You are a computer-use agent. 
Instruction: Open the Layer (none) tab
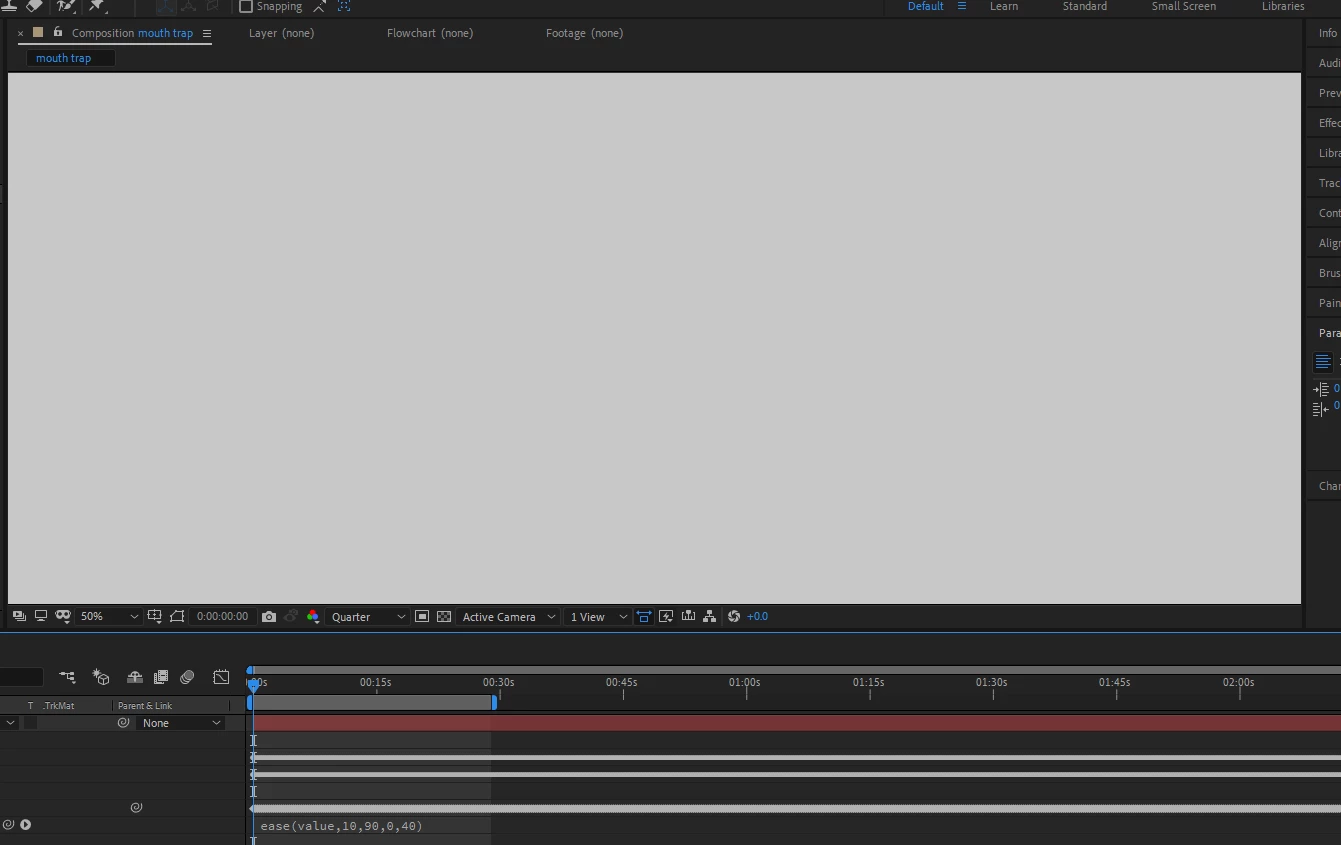[x=281, y=33]
